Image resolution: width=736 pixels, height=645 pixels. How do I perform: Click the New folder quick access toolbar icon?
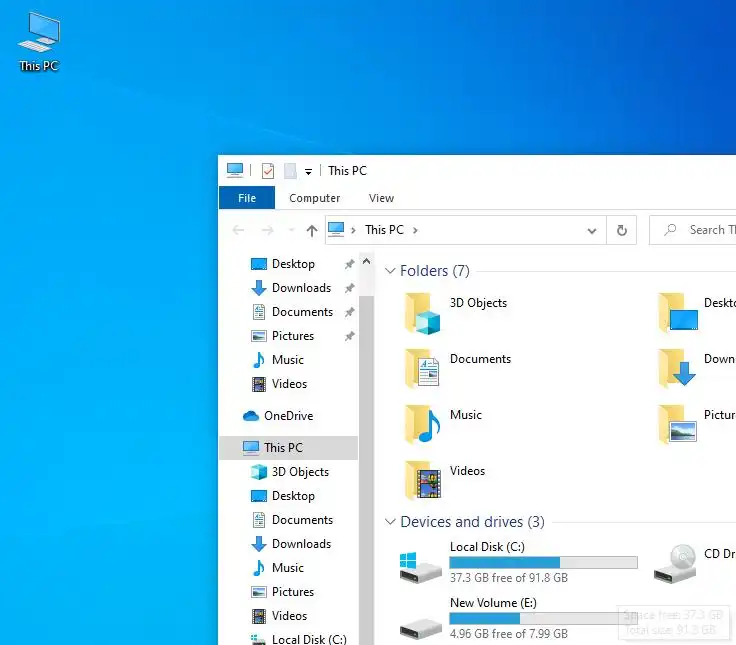pos(290,171)
